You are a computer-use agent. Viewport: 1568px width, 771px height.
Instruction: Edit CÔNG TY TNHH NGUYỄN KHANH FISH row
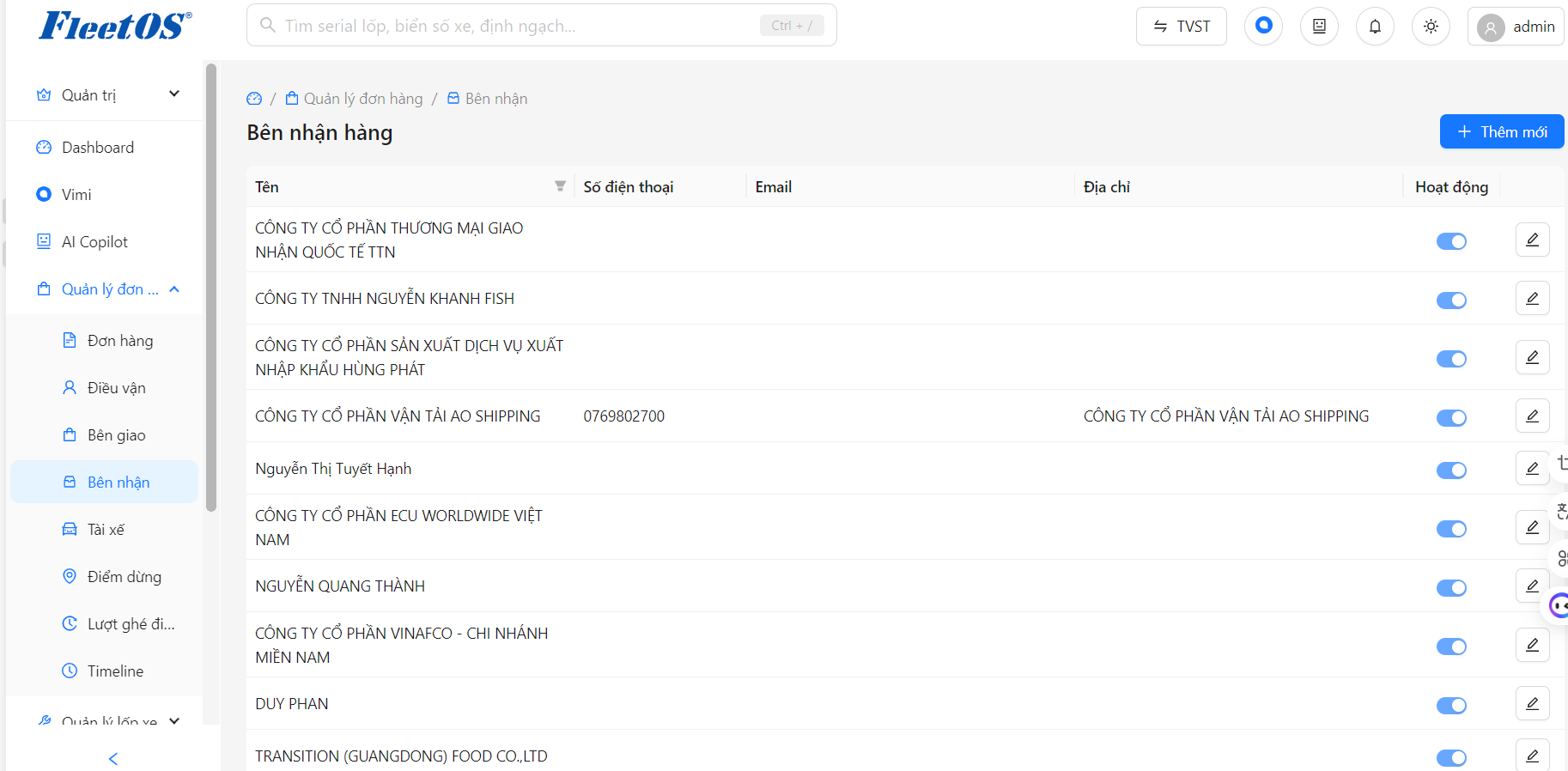pos(1532,298)
